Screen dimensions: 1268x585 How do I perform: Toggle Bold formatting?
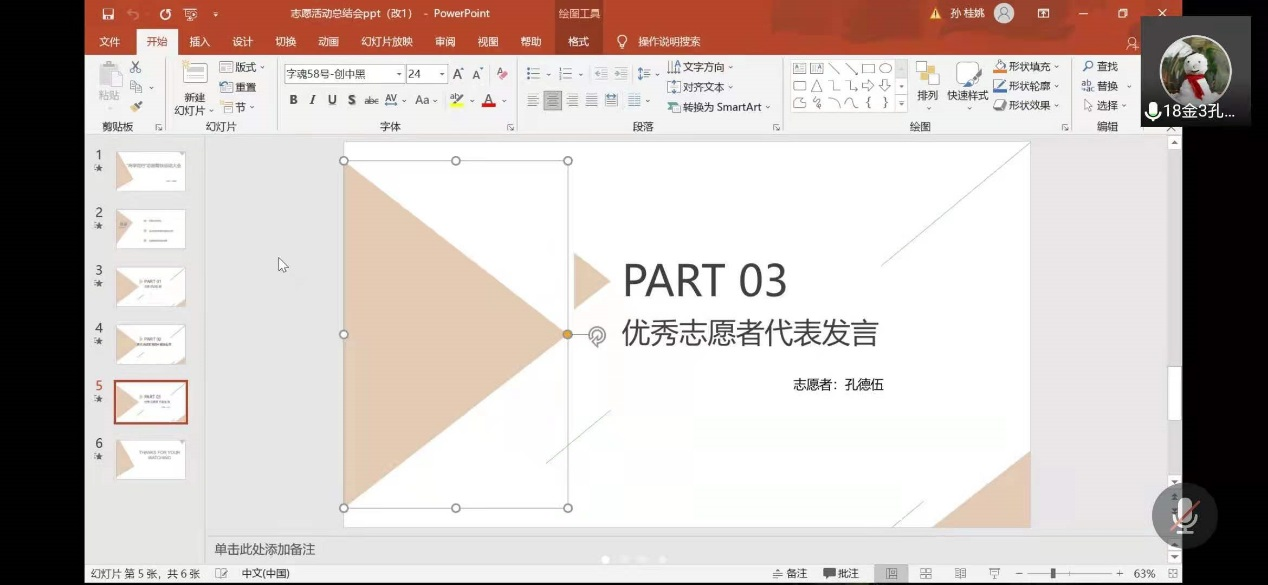293,100
